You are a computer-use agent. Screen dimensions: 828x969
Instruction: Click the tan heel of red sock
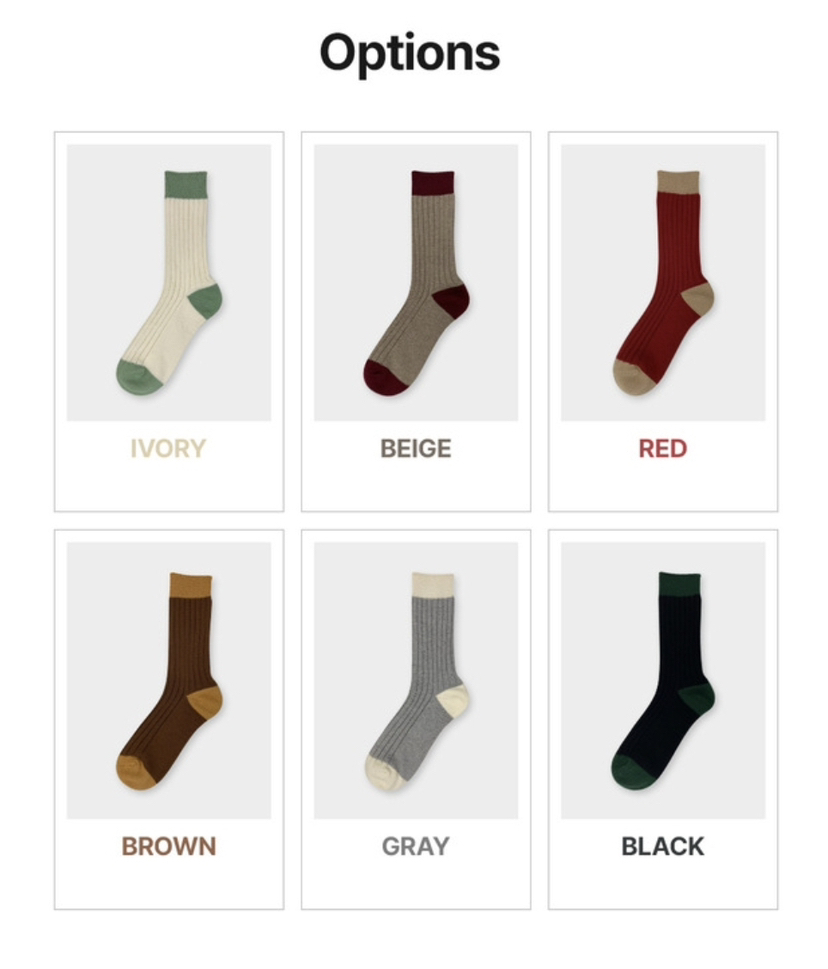(699, 298)
